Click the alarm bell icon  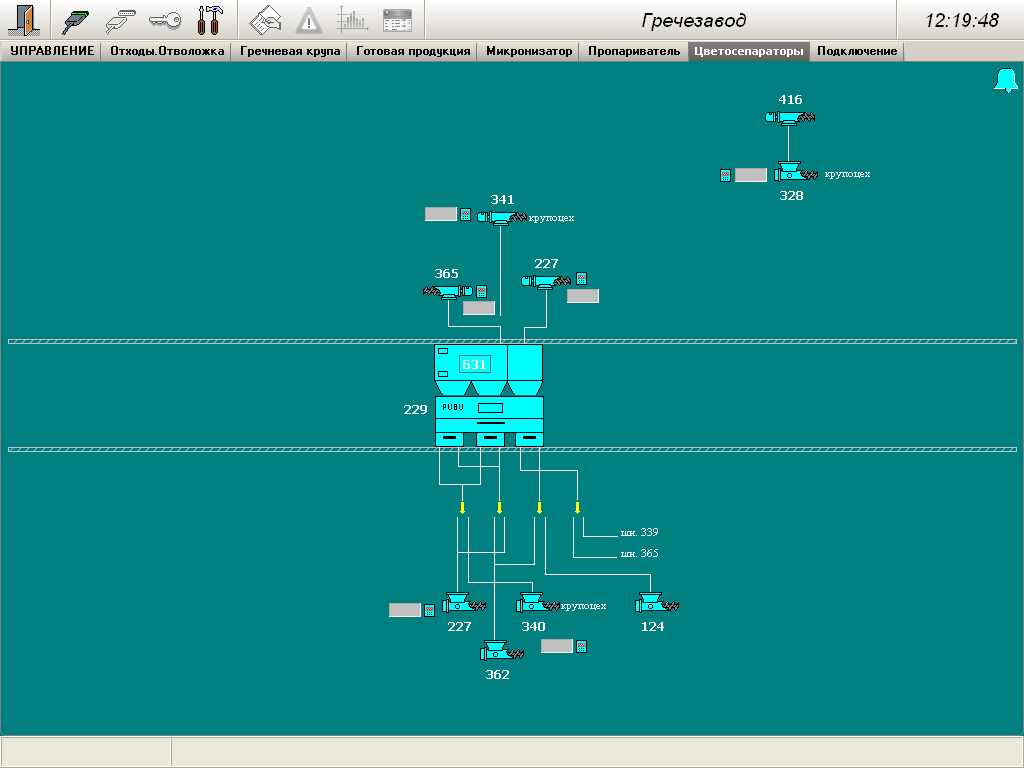click(1005, 81)
